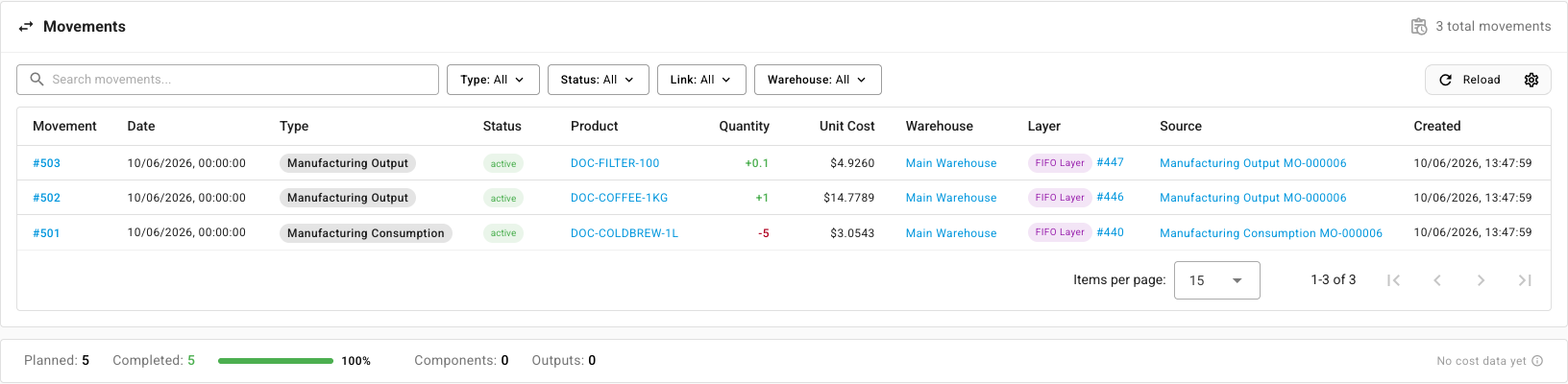
Task: Sort by Created column header
Action: (1436, 126)
